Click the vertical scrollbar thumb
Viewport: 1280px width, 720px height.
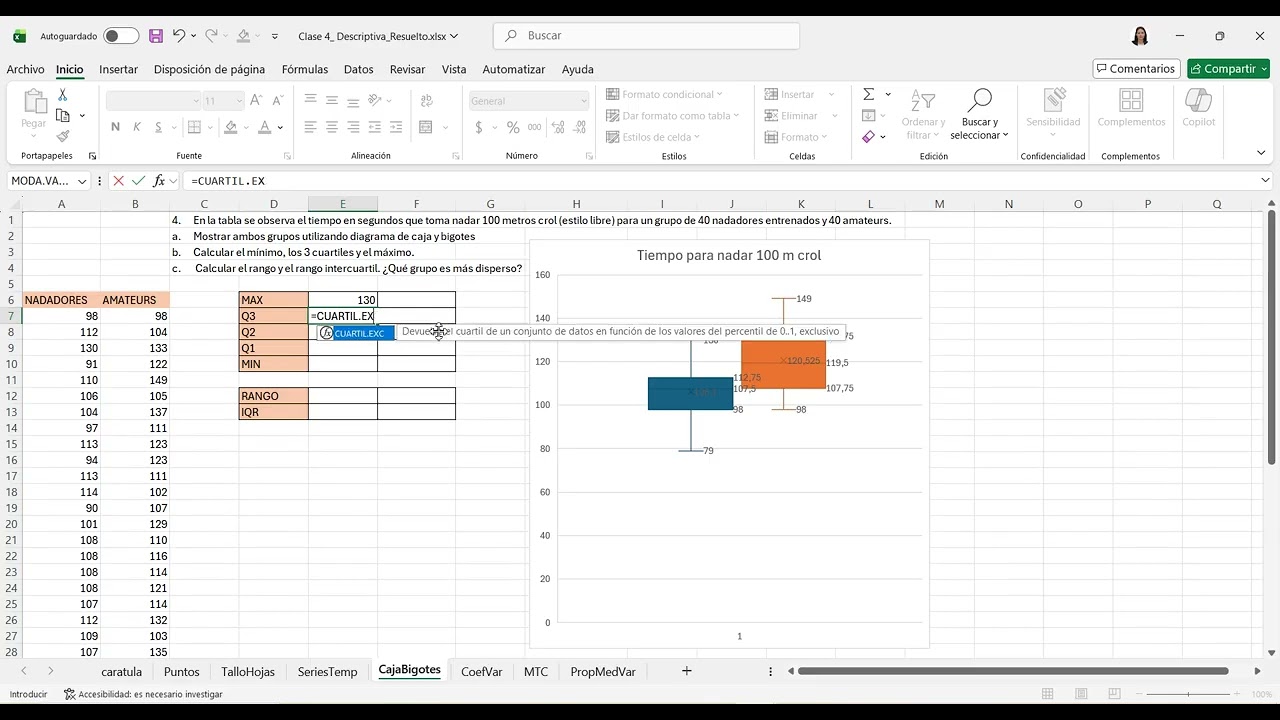pyautogui.click(x=1271, y=337)
